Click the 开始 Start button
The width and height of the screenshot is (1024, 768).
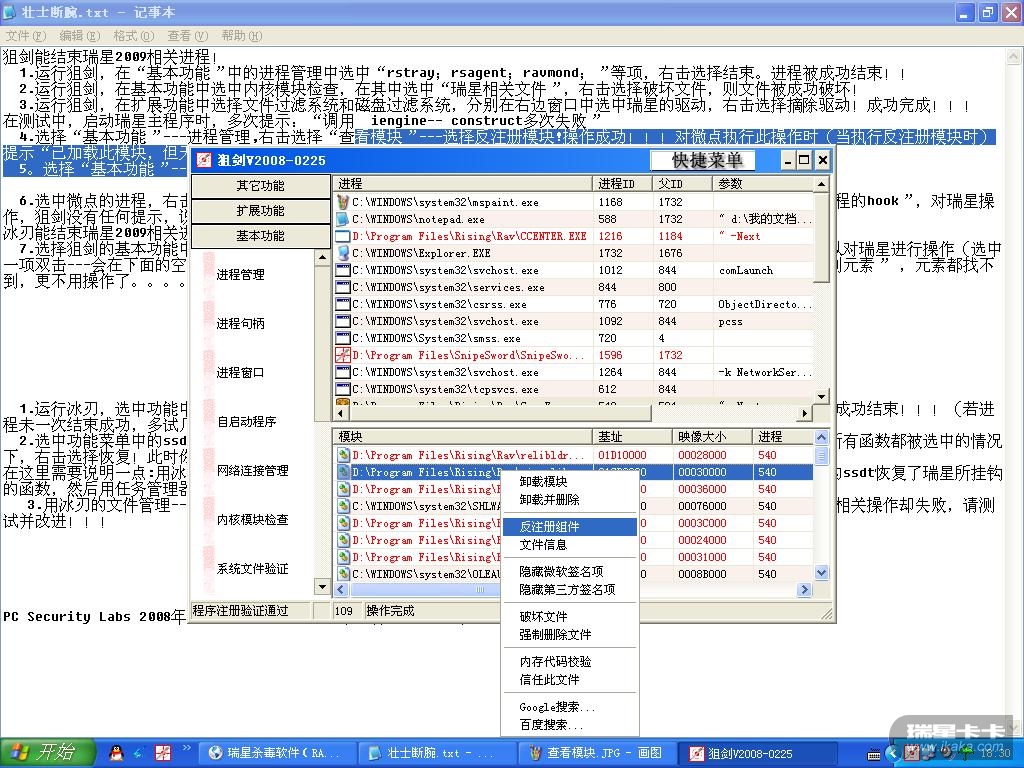[x=47, y=752]
